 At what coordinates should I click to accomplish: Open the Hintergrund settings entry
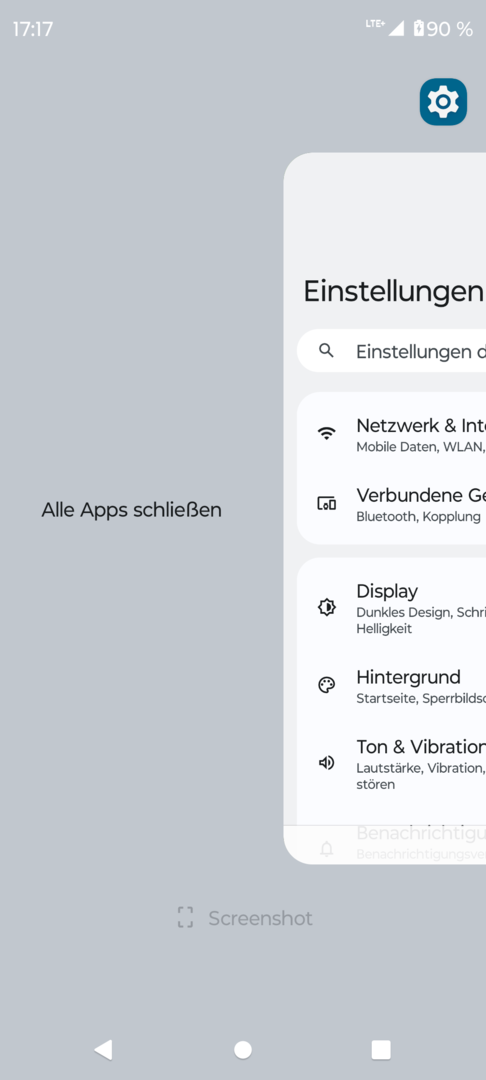tap(392, 686)
